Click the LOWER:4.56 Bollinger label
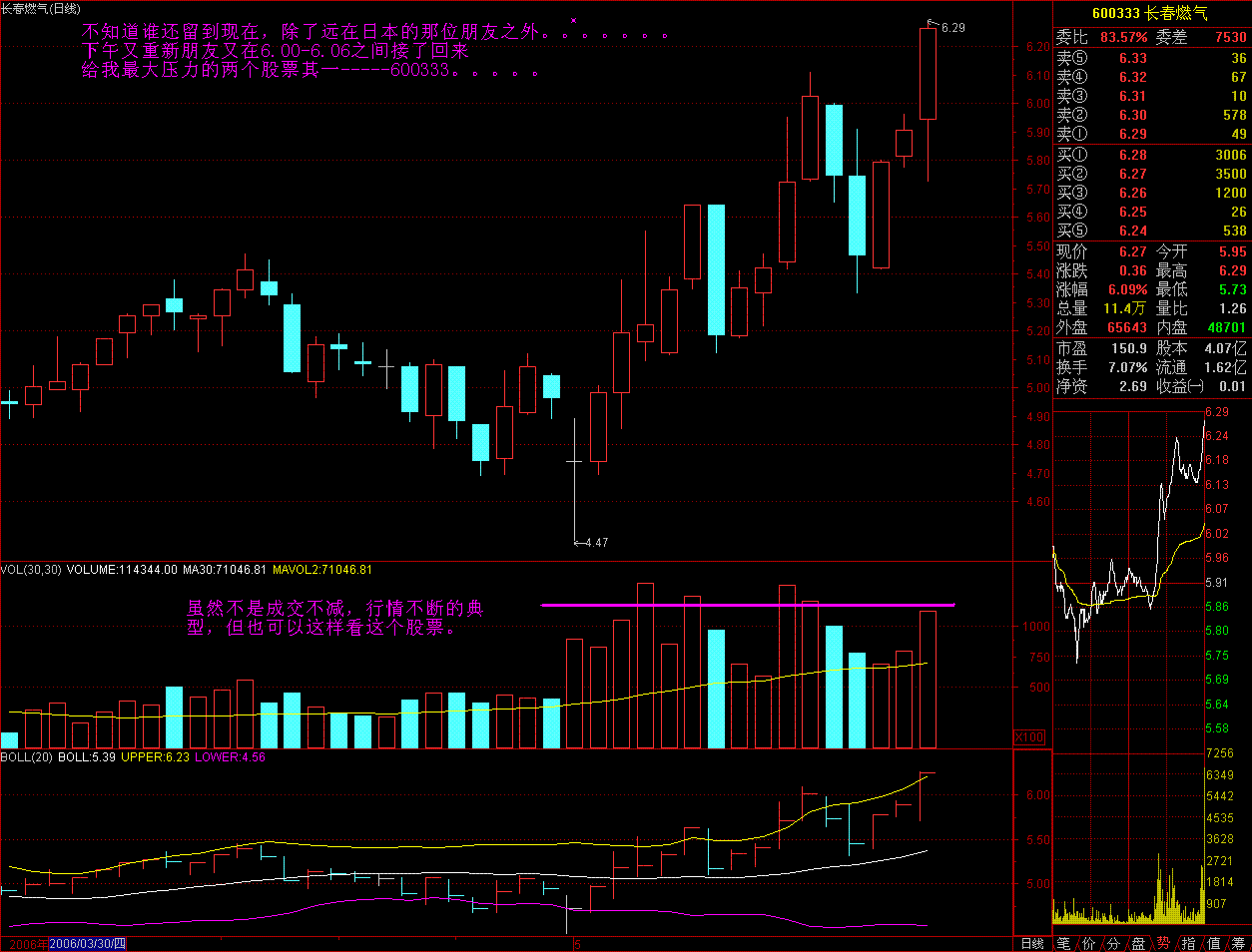The width and height of the screenshot is (1252, 952). (x=230, y=757)
